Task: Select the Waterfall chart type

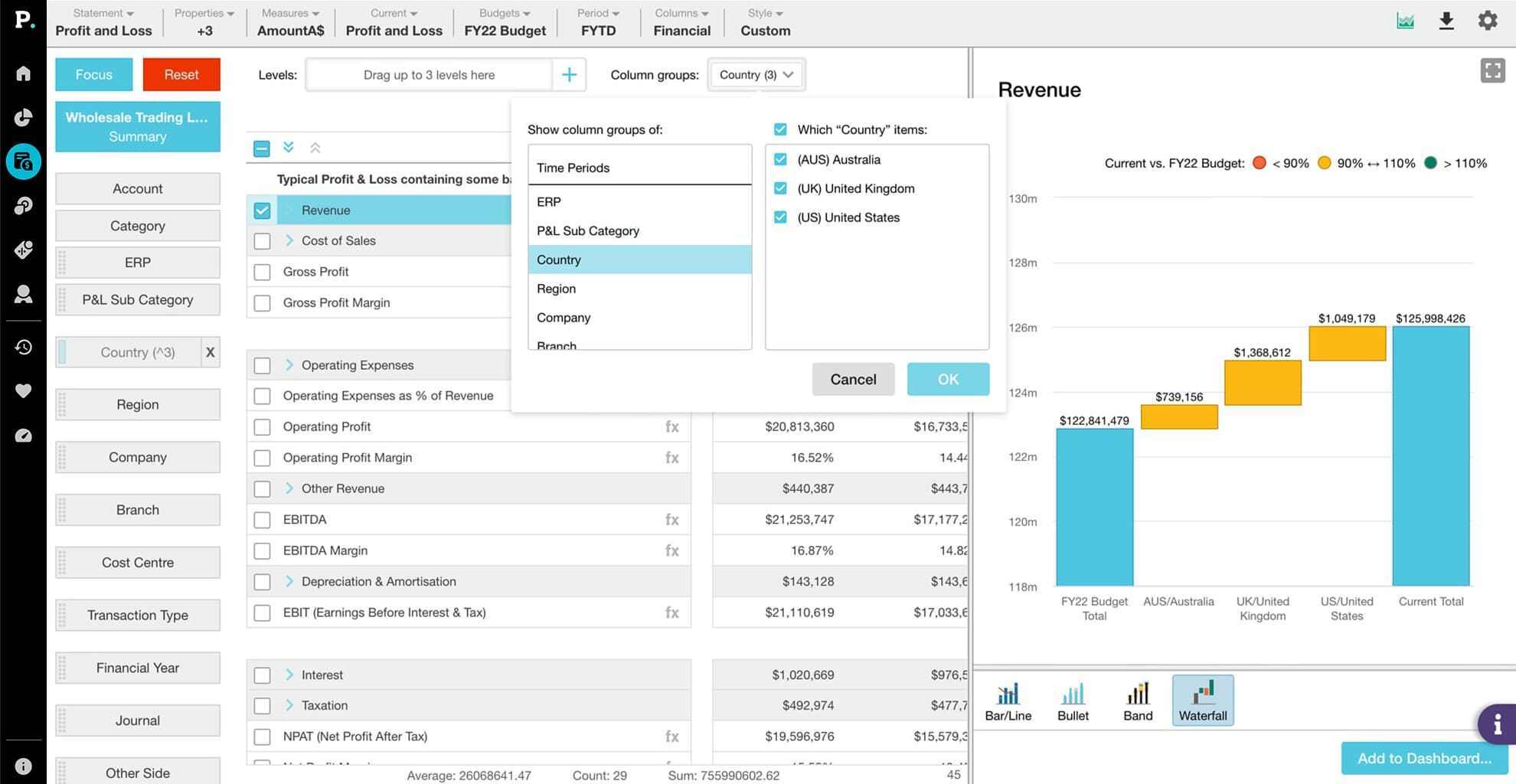Action: tap(1202, 700)
